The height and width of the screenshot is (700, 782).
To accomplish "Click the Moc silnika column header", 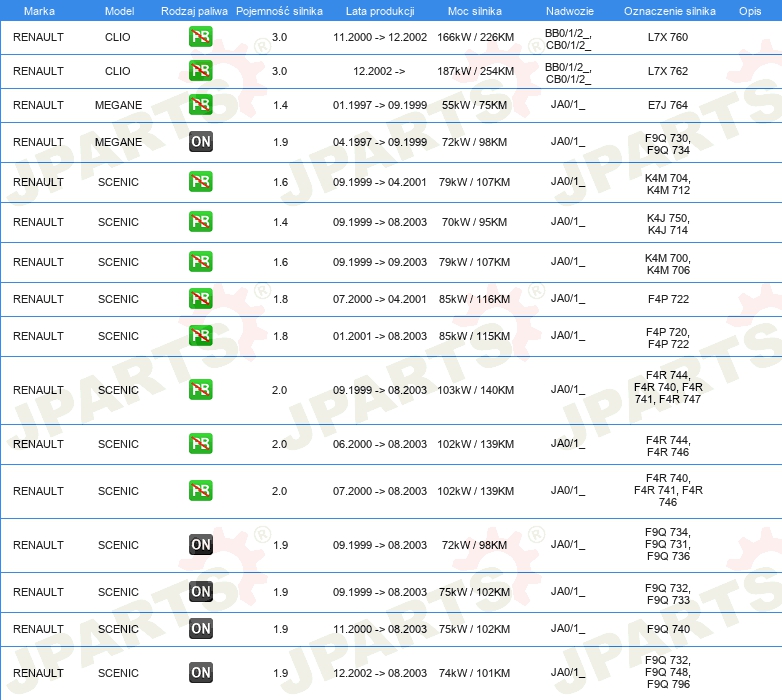I will pyautogui.click(x=474, y=11).
